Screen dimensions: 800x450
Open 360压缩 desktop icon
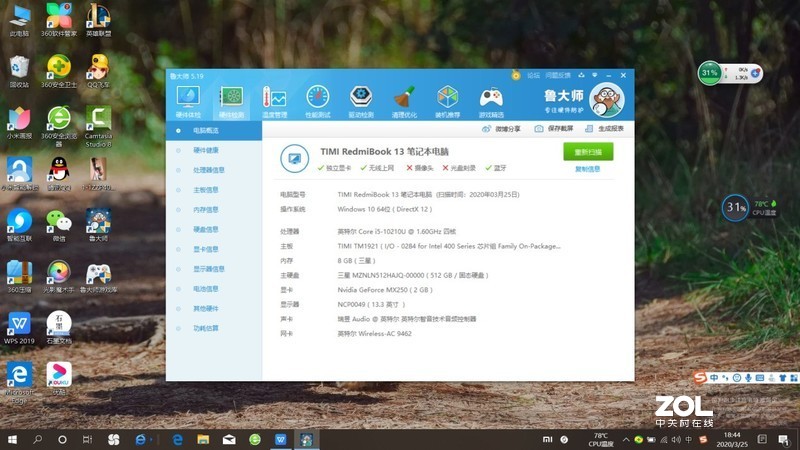(x=19, y=277)
